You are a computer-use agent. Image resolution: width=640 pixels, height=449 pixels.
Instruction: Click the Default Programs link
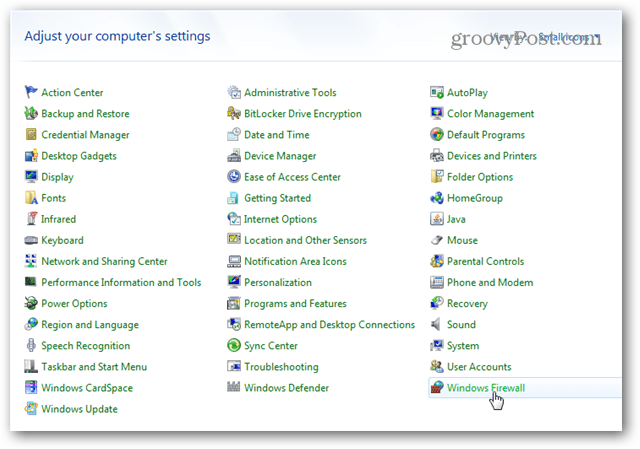(x=486, y=134)
